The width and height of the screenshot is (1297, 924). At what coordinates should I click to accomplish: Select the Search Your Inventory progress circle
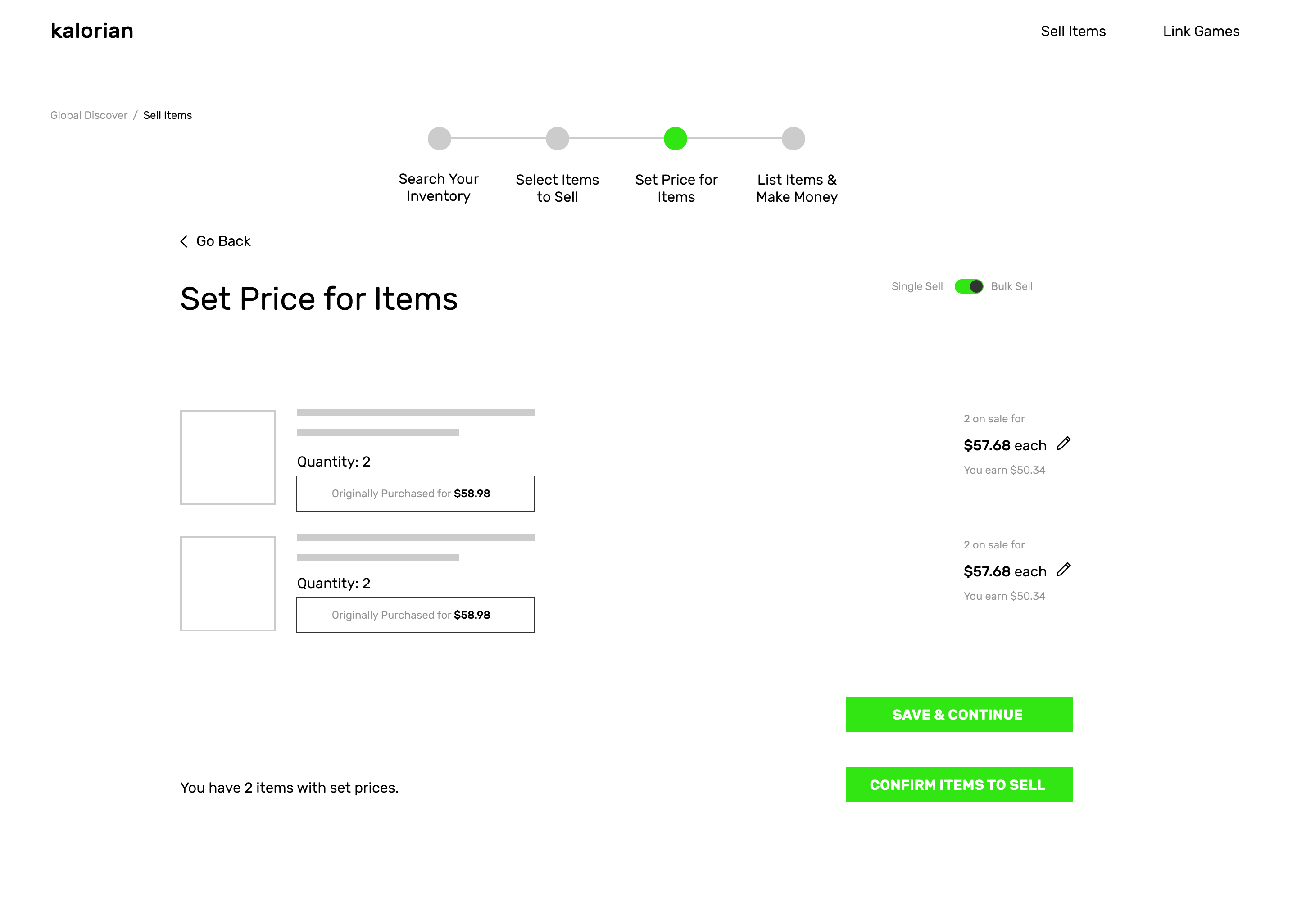point(439,139)
